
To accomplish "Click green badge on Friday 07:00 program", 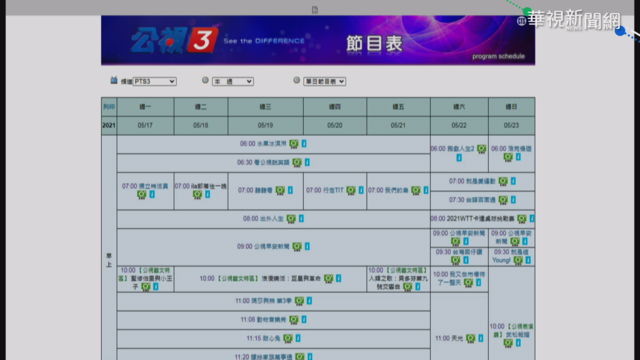I will click(416, 190).
